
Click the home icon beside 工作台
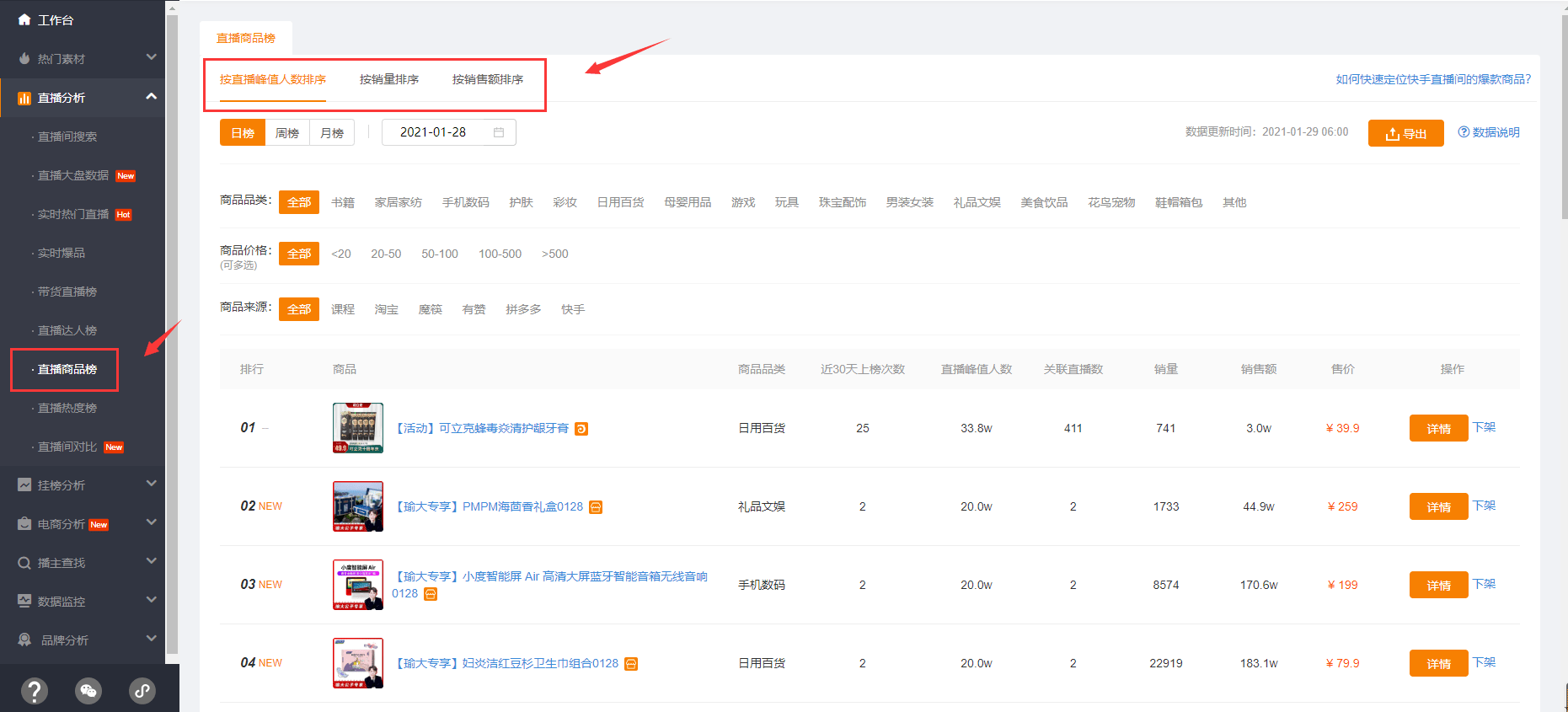(24, 19)
